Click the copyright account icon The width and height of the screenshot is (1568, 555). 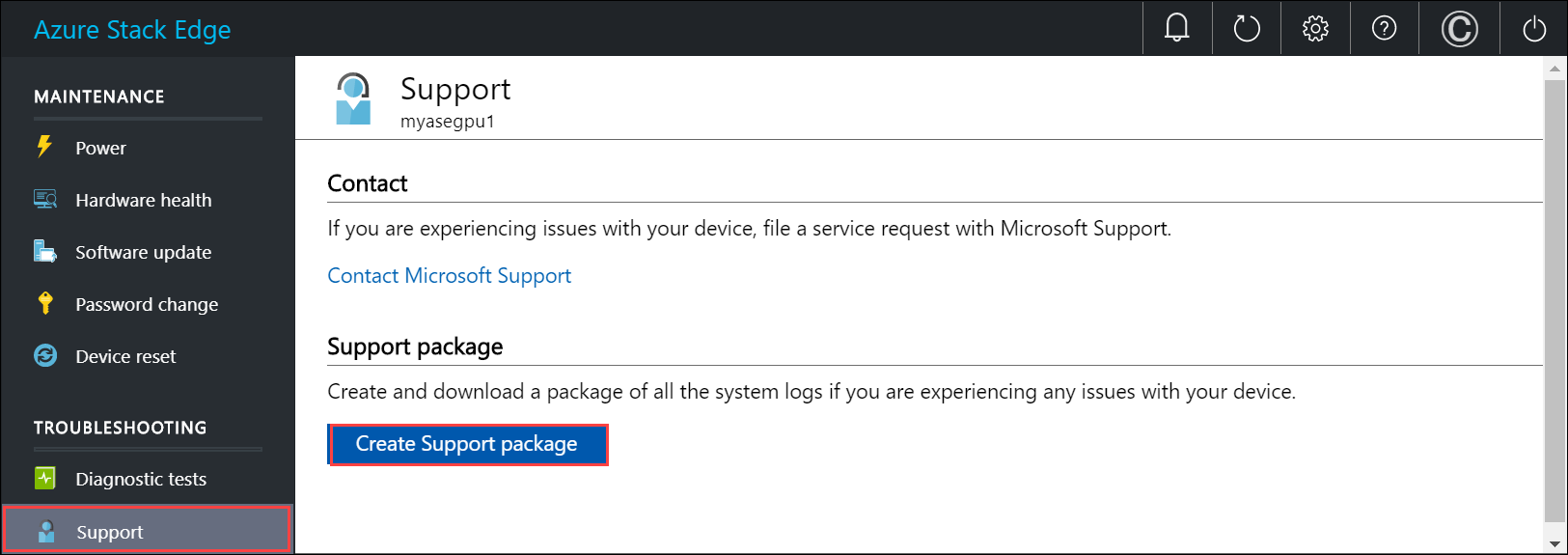click(1459, 28)
